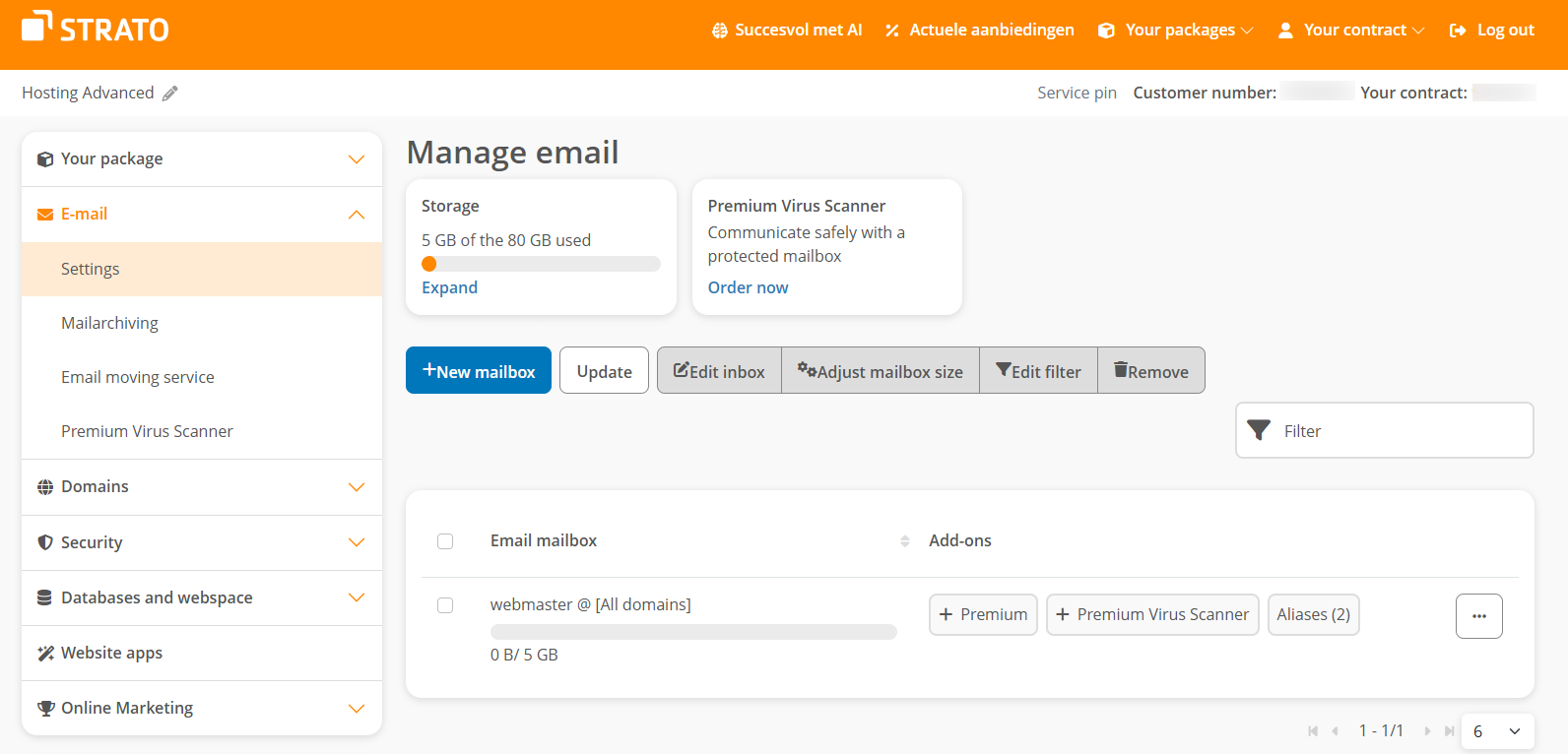Click the log out arrow icon

1458,31
